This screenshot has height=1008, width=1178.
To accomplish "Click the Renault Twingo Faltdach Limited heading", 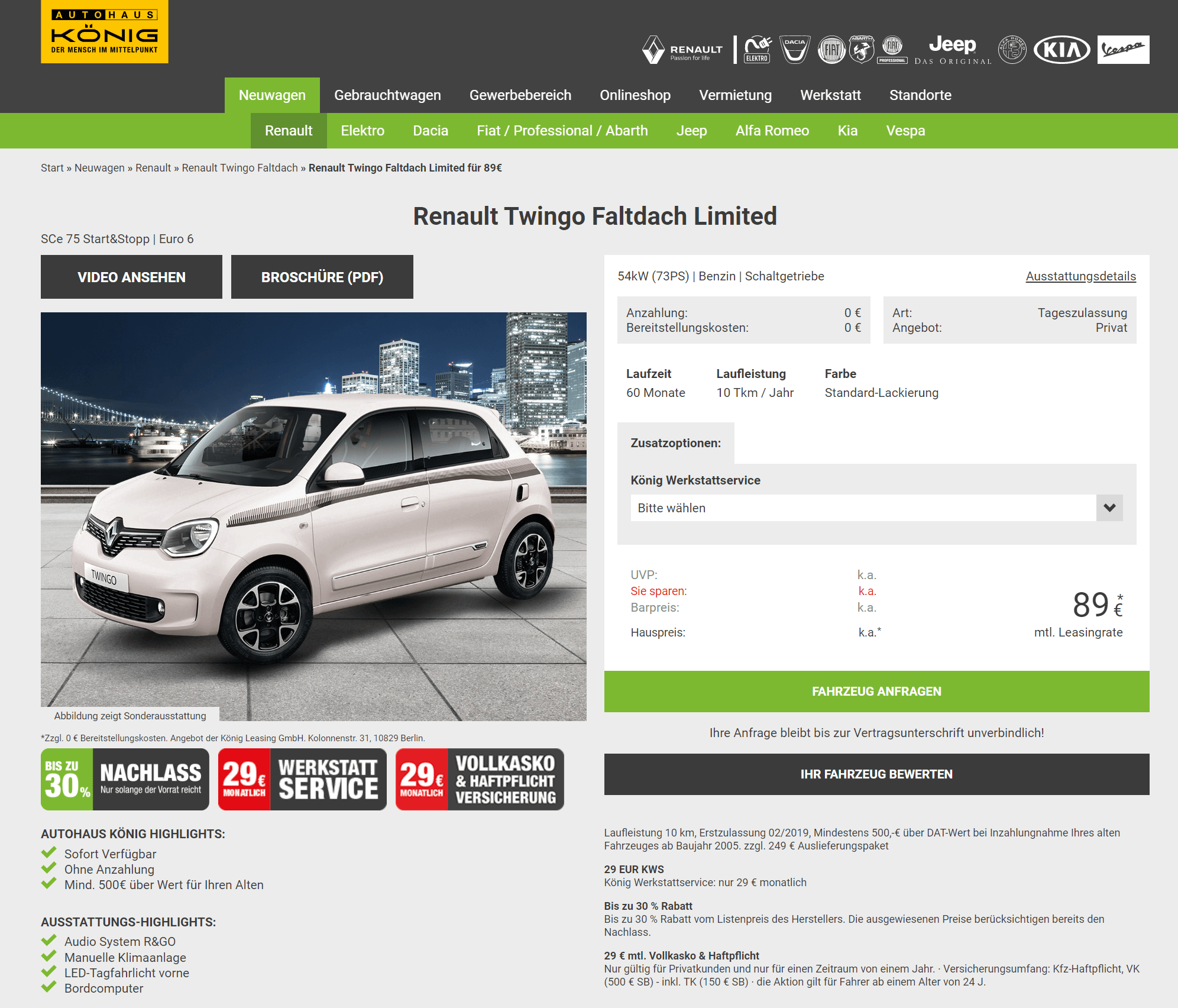I will (595, 217).
